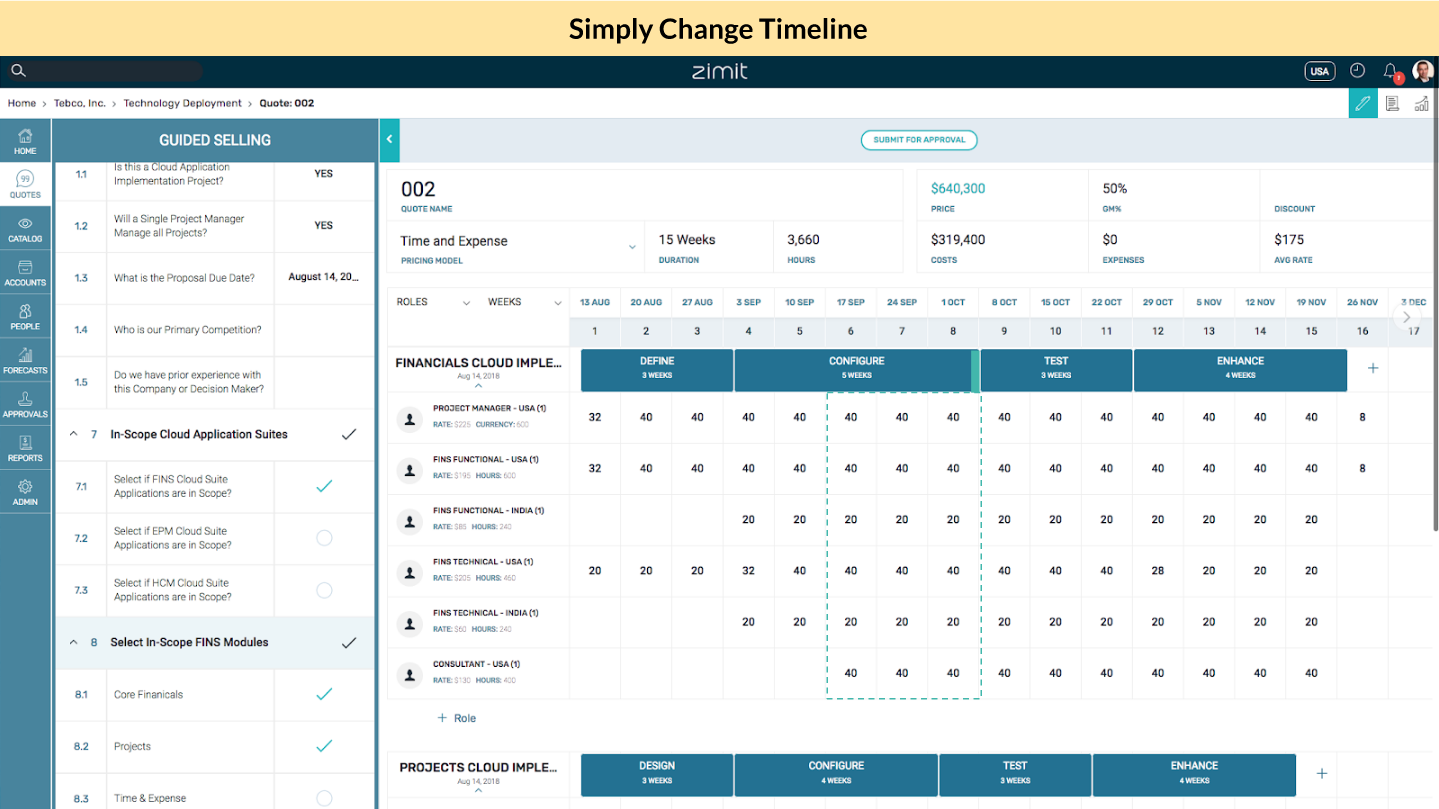Open the notifications bell
The width and height of the screenshot is (1439, 809).
1390,71
